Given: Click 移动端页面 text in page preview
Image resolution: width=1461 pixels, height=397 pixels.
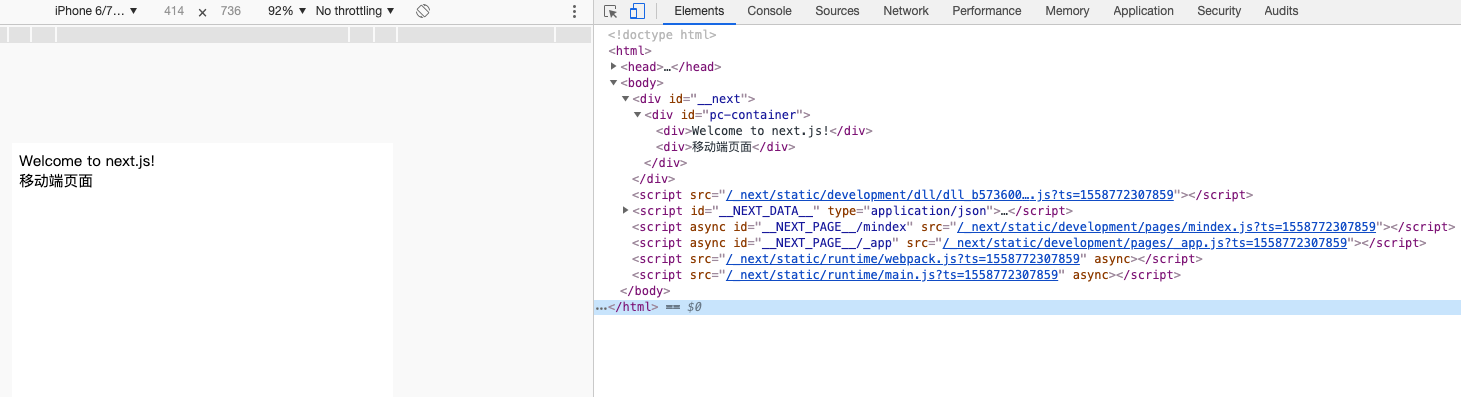Looking at the screenshot, I should coord(56,181).
